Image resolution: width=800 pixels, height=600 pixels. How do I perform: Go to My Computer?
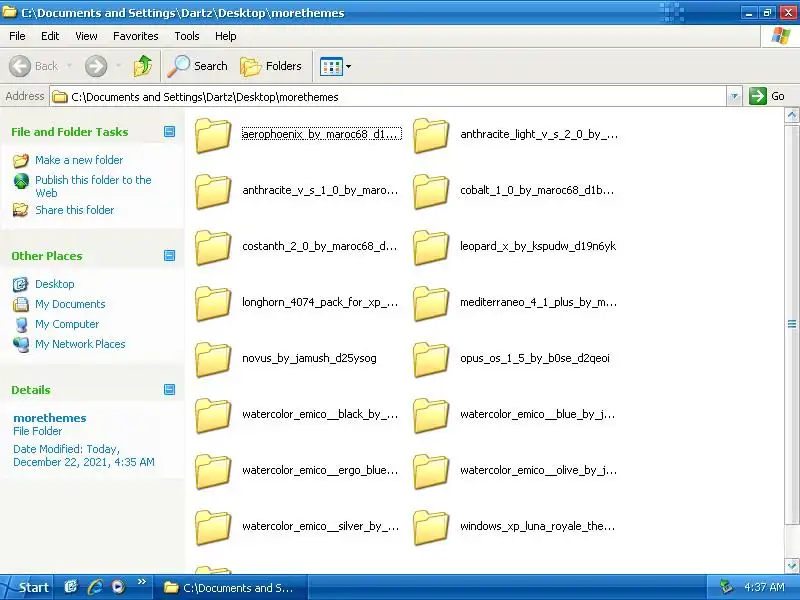coord(67,324)
